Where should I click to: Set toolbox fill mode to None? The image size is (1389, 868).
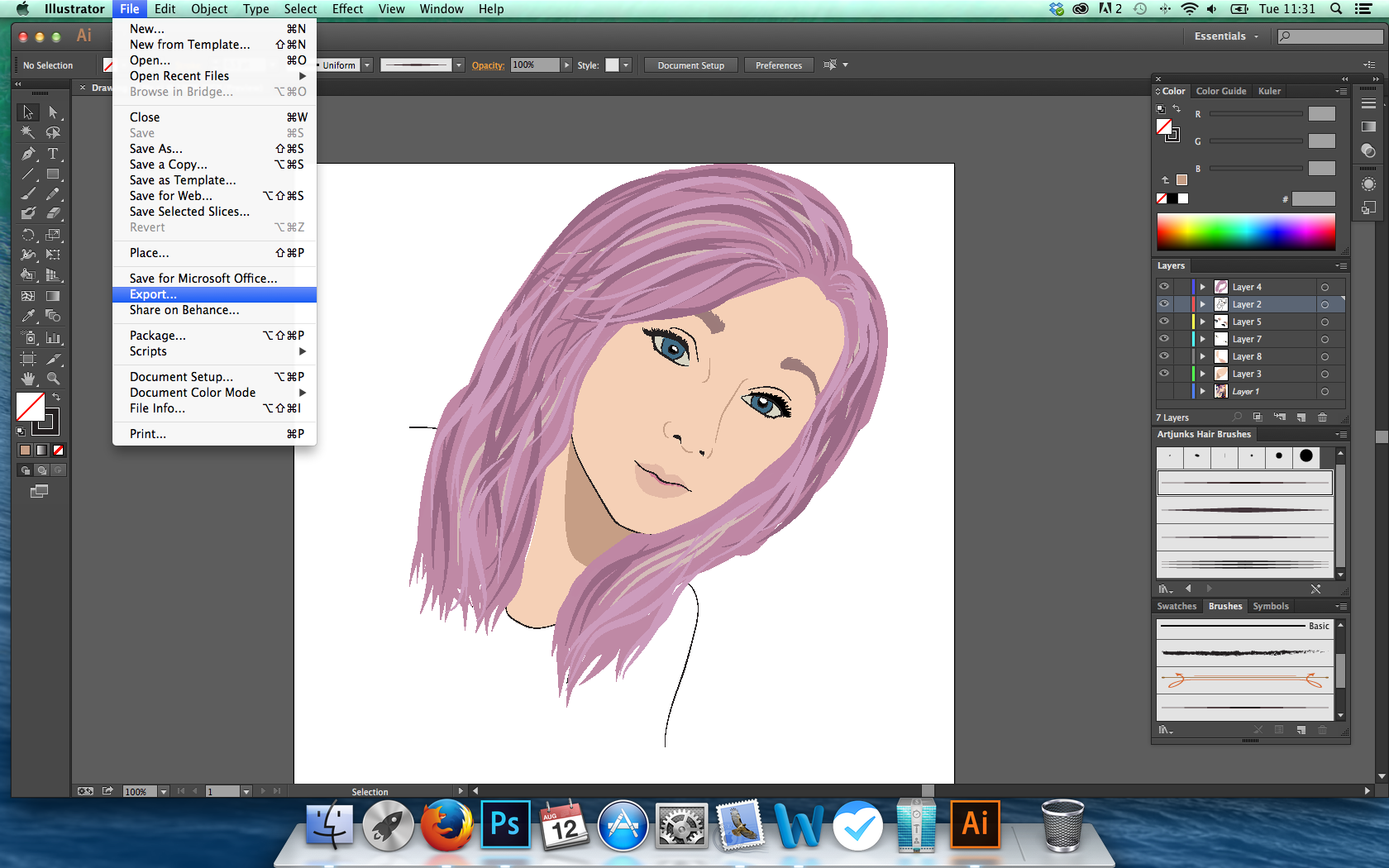pos(58,451)
